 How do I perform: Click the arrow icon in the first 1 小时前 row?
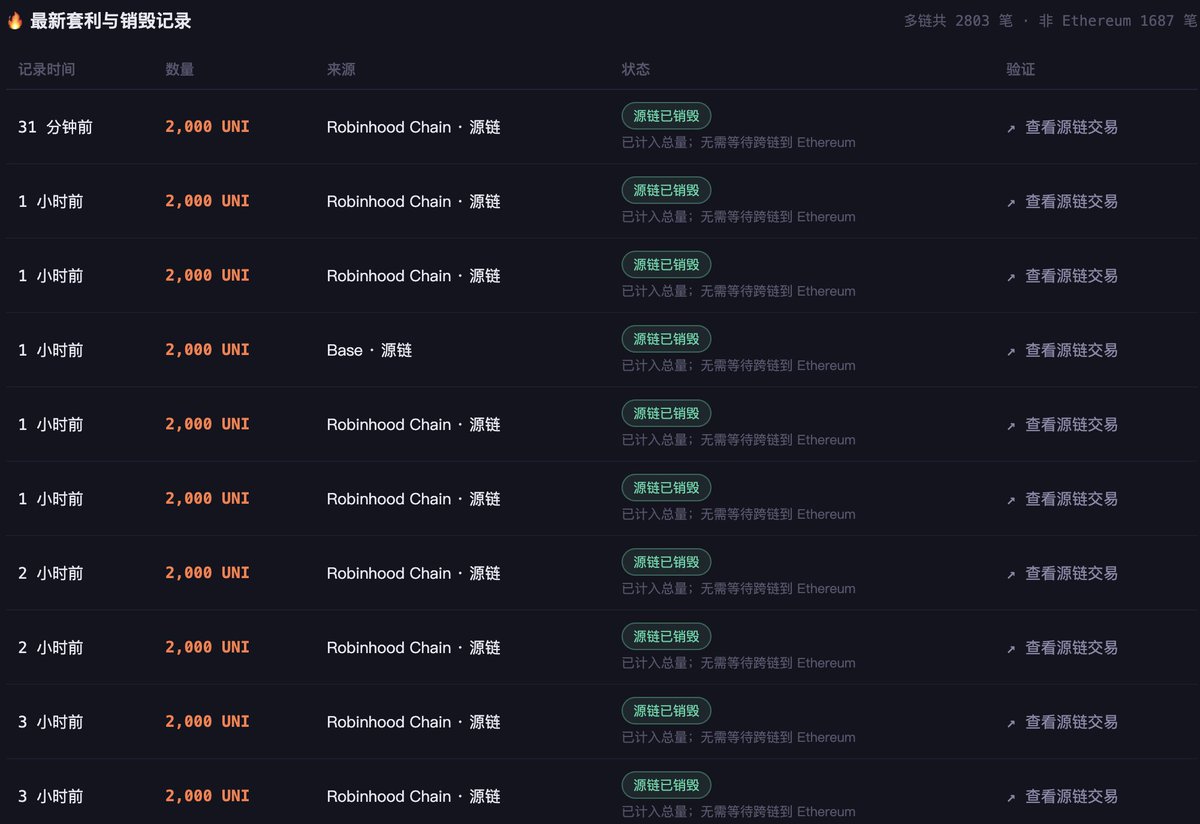(1011, 203)
